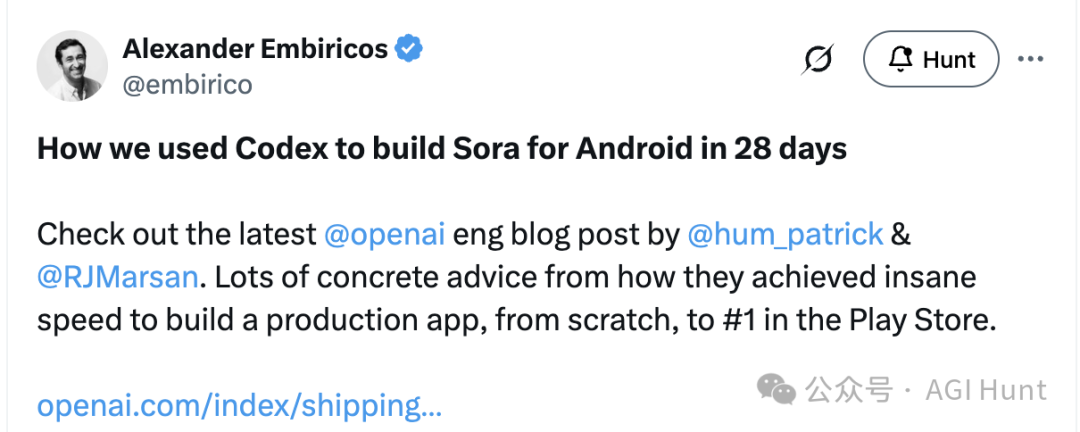Click the bold Codex Sora headline
Image resolution: width=1080 pixels, height=432 pixels.
point(442,149)
